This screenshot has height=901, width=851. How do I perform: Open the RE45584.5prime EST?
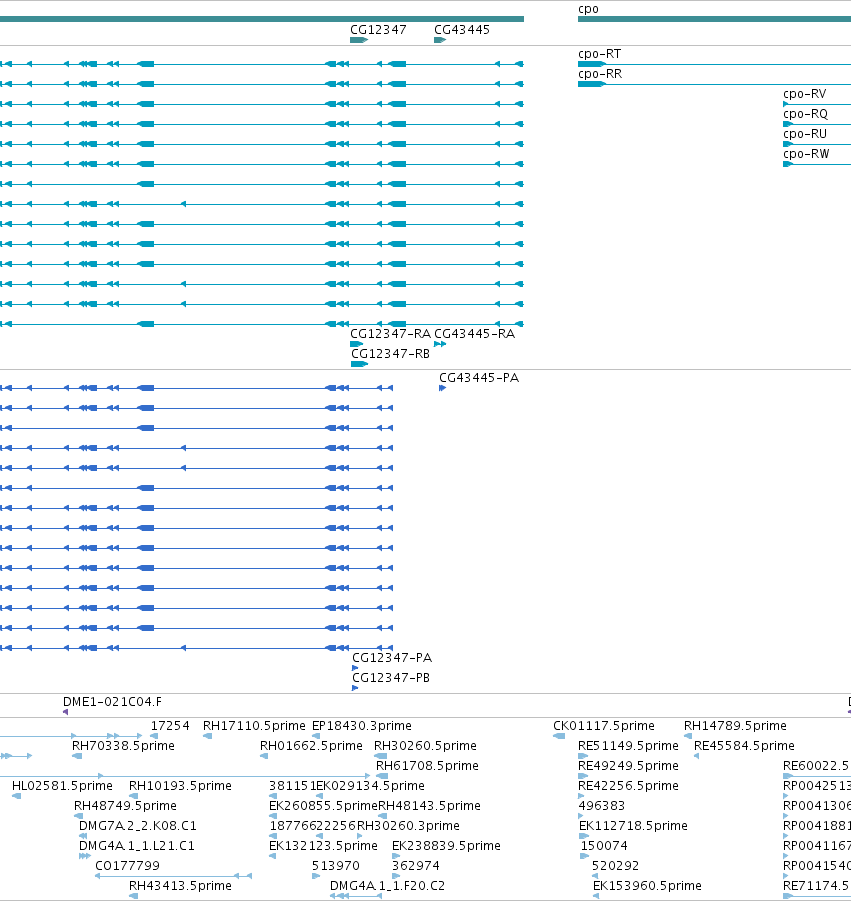(x=744, y=746)
